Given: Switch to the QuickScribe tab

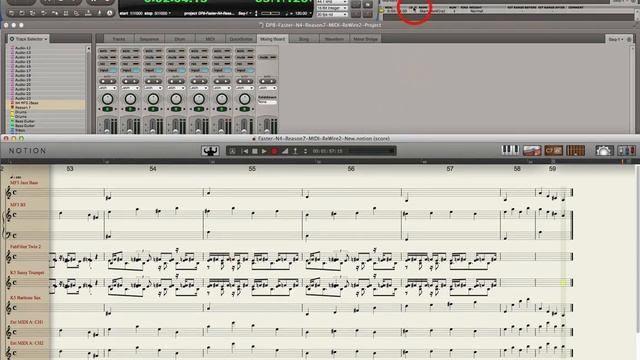Looking at the screenshot, I should tap(241, 39).
